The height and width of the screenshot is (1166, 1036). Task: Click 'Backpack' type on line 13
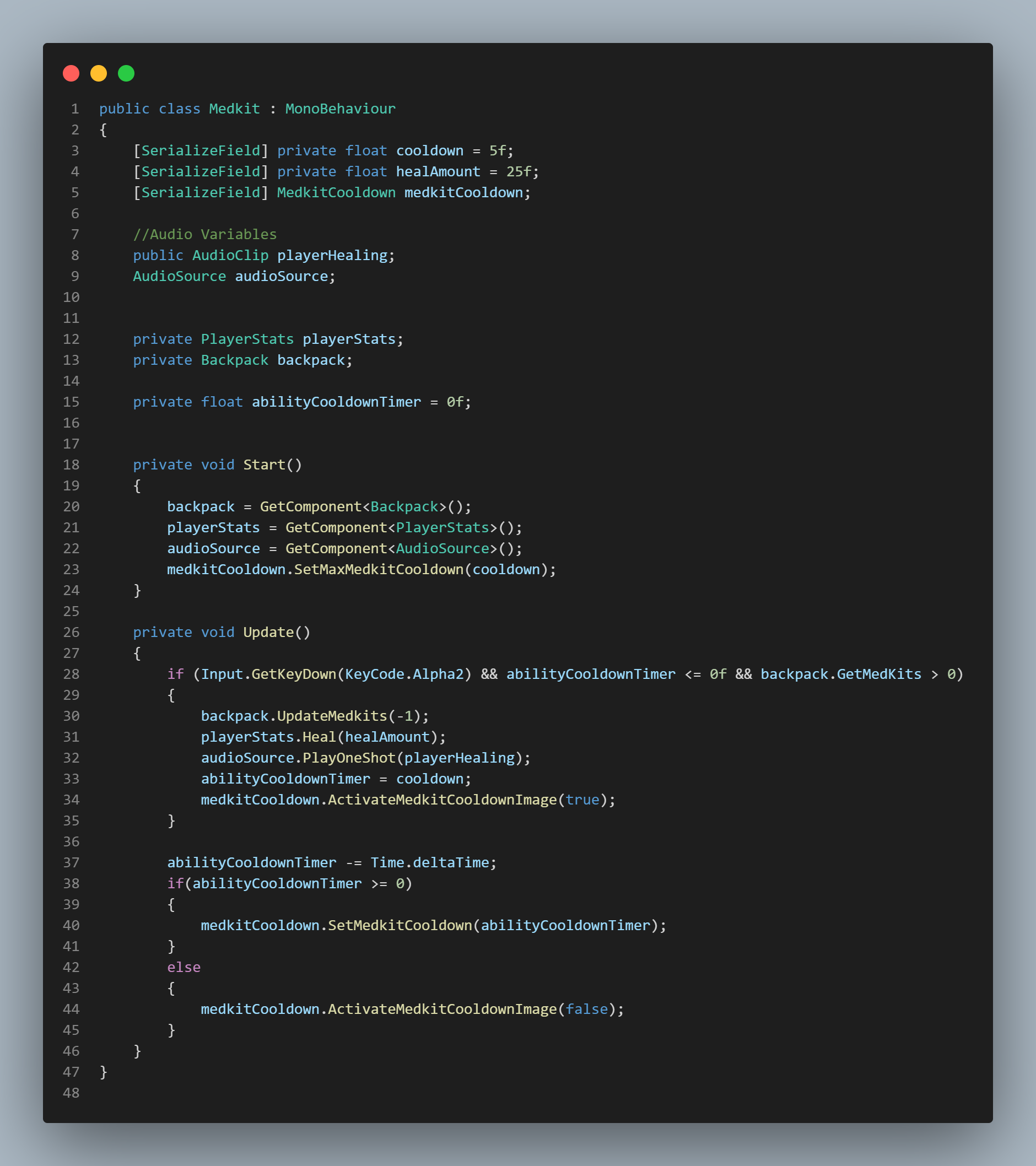pyautogui.click(x=234, y=360)
